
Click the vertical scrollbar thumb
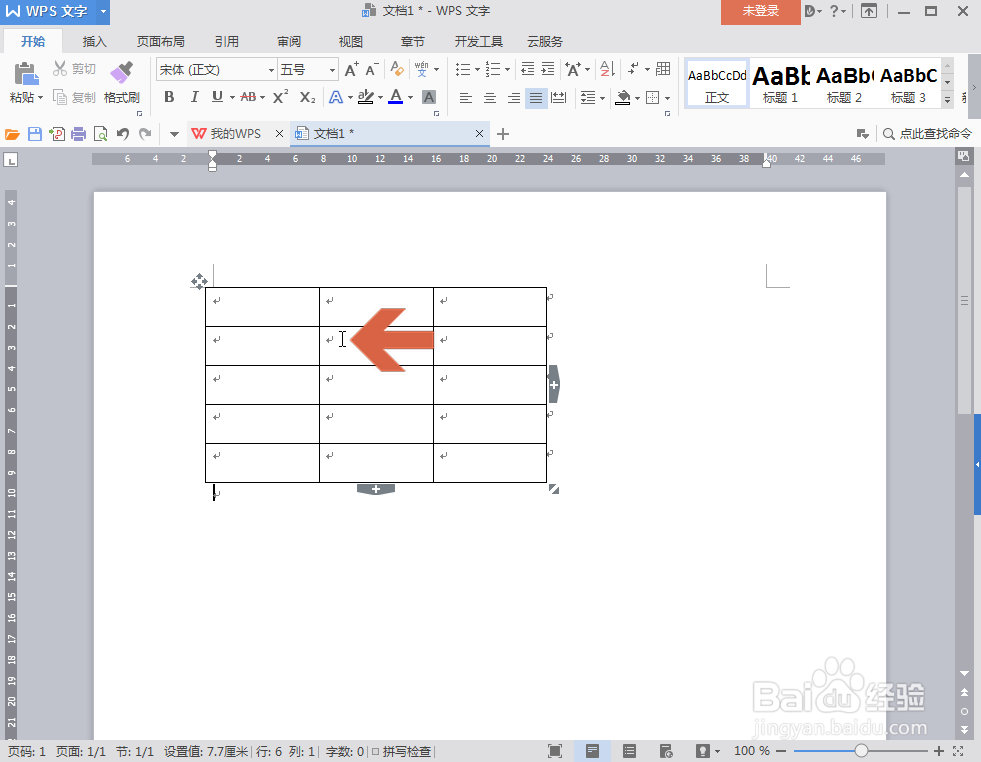964,300
